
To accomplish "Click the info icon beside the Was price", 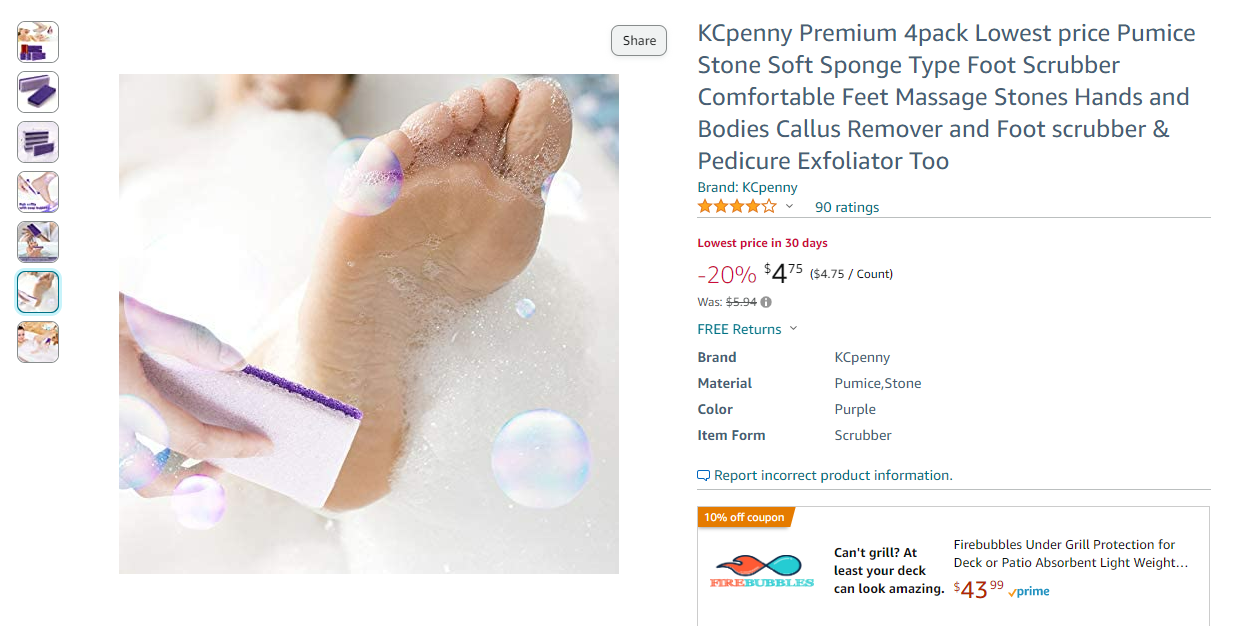I will pyautogui.click(x=766, y=302).
